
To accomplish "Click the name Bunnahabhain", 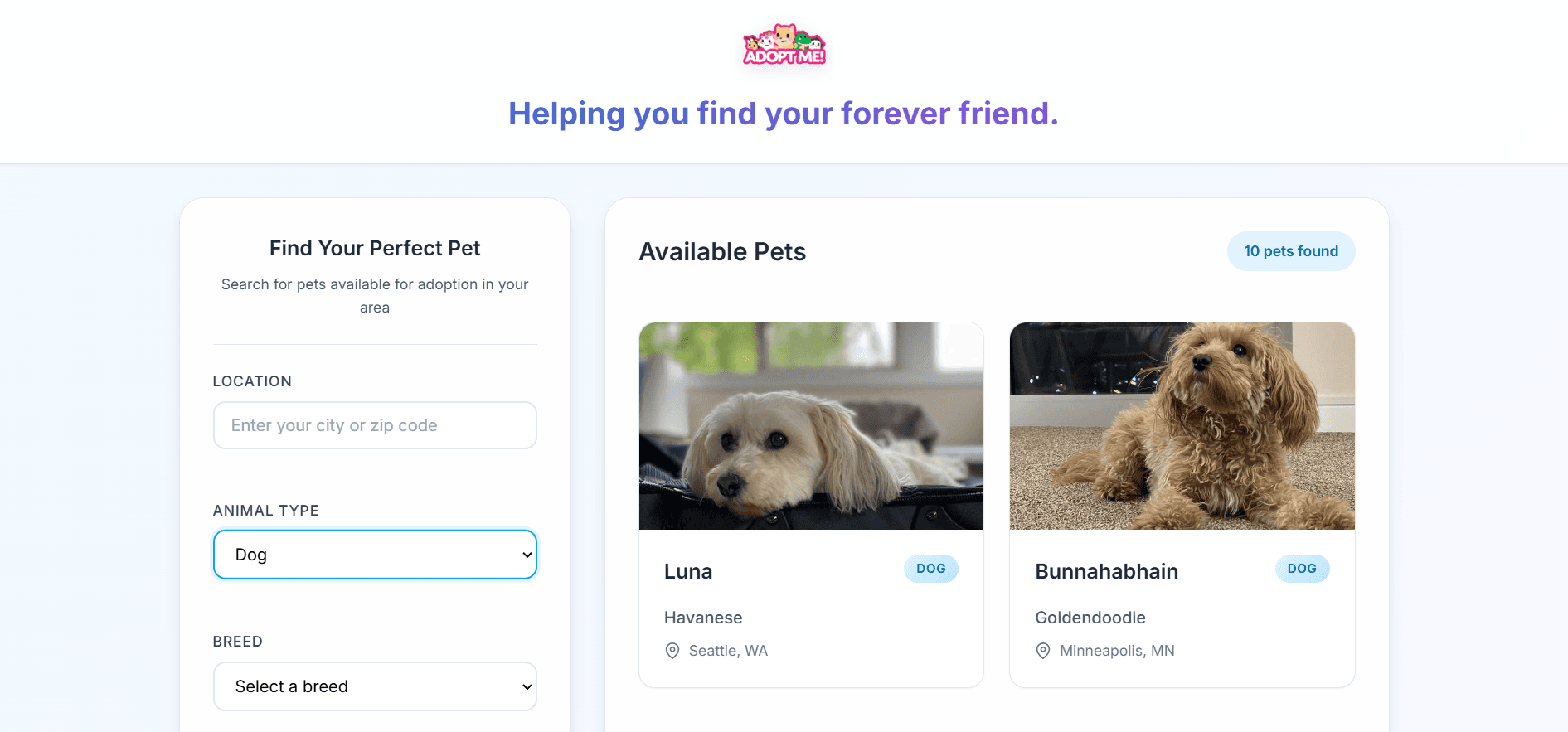I will point(1106,571).
